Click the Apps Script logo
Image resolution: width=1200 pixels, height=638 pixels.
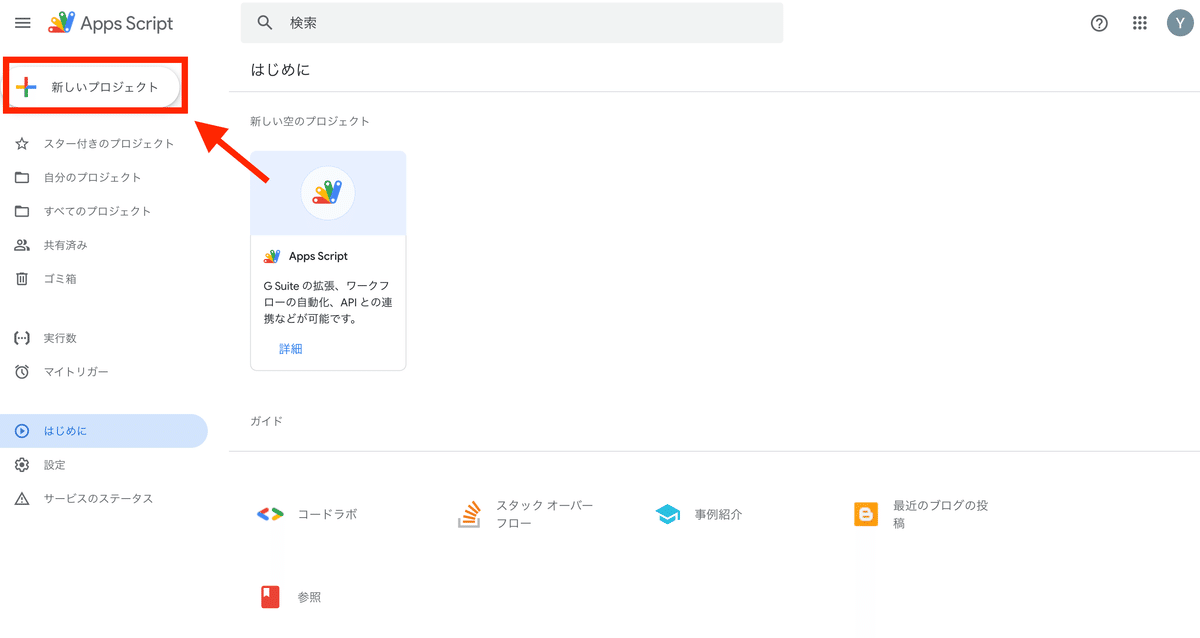[x=62, y=23]
